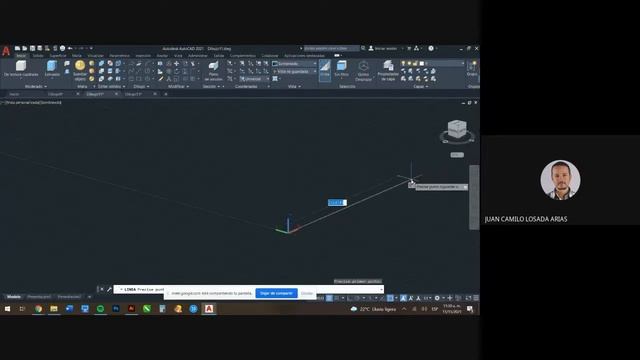Click the New file icon in quick access toolbar
Screen dimensions: 640x360
click(17, 48)
